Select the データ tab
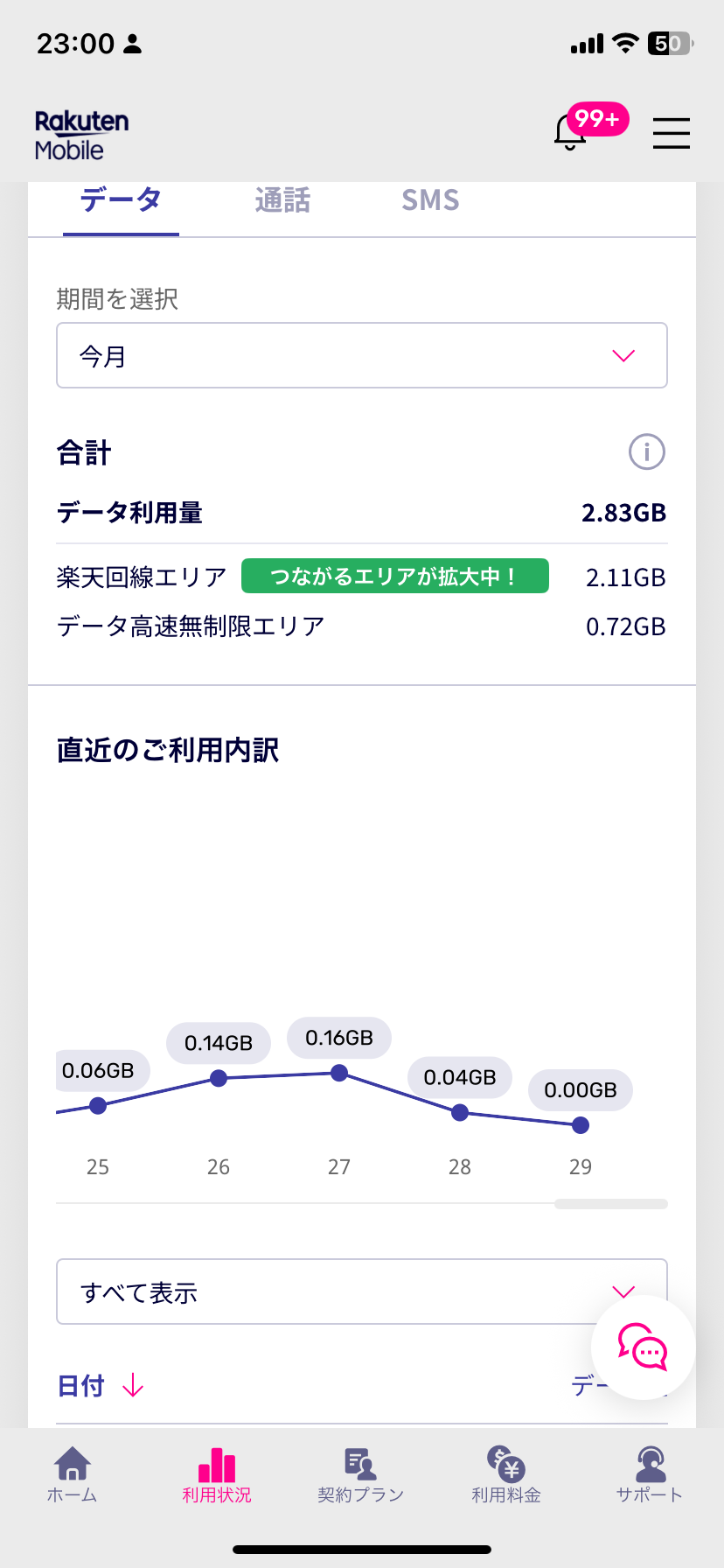The width and height of the screenshot is (724, 1568). 121,201
